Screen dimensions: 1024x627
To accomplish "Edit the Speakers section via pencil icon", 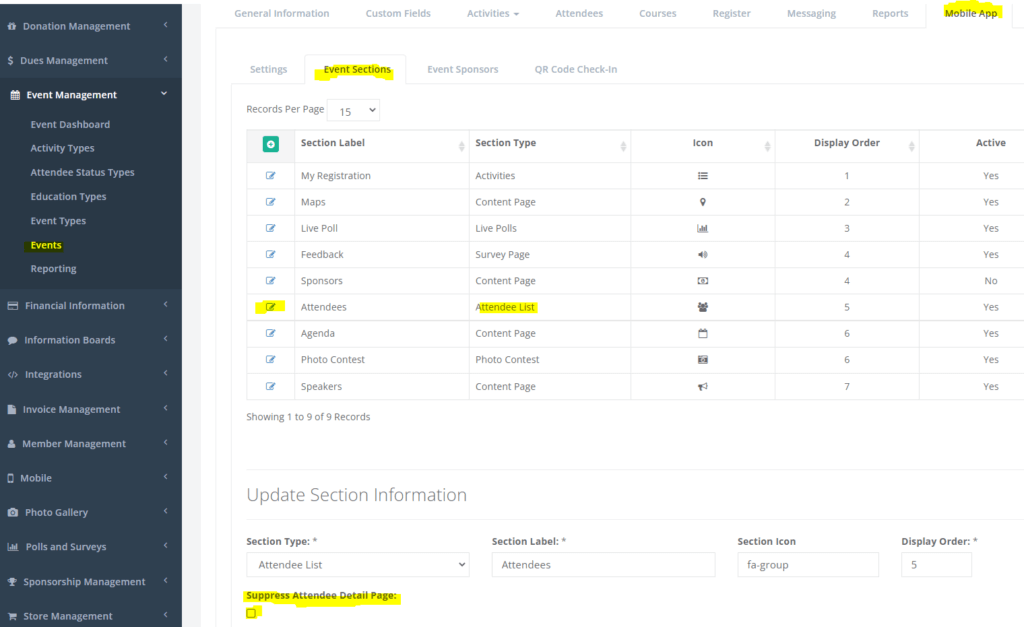I will point(270,386).
